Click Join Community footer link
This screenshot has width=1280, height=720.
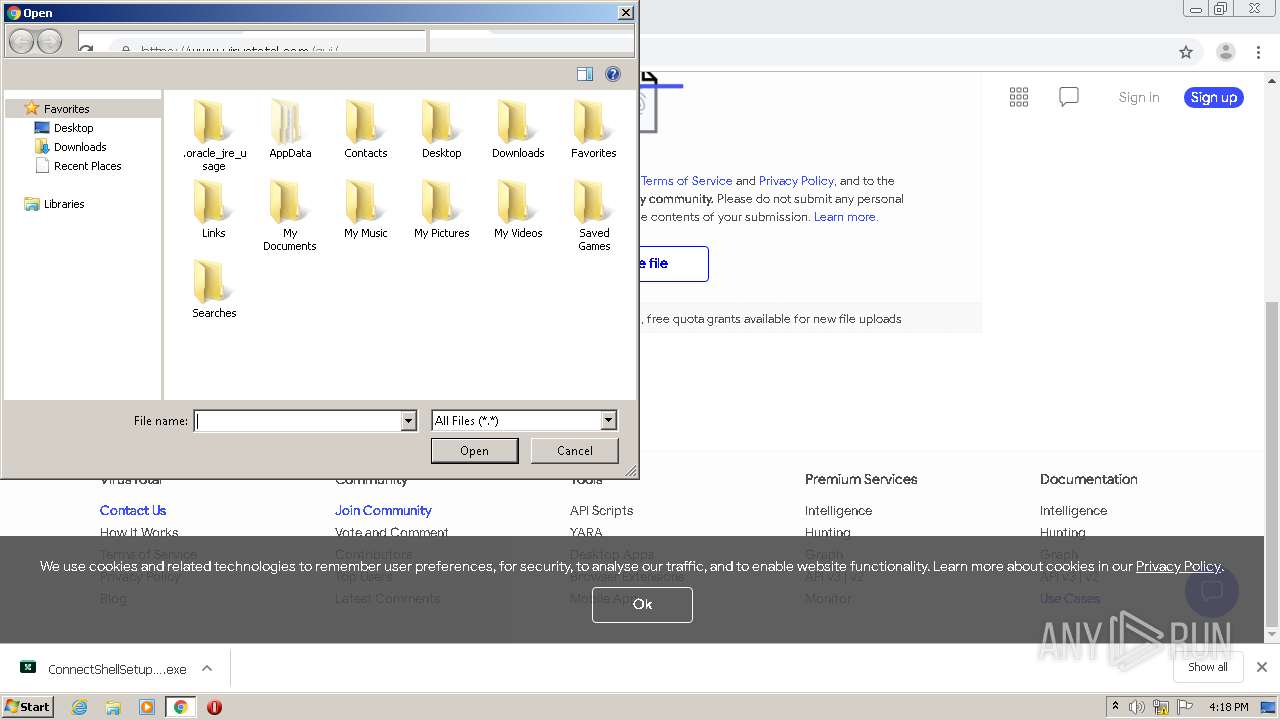pos(383,510)
